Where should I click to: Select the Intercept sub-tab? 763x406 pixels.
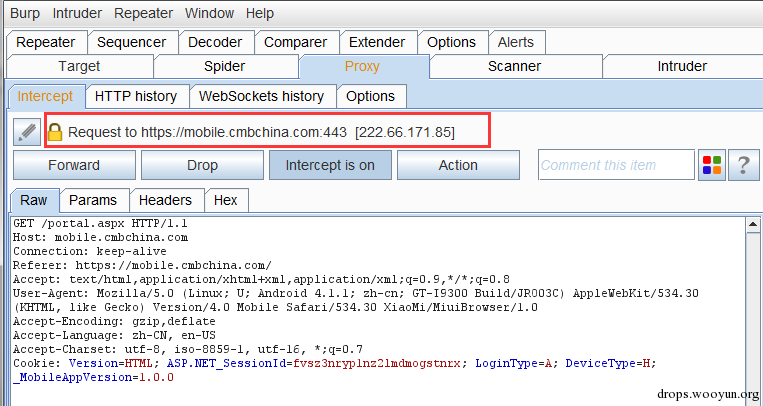45,96
